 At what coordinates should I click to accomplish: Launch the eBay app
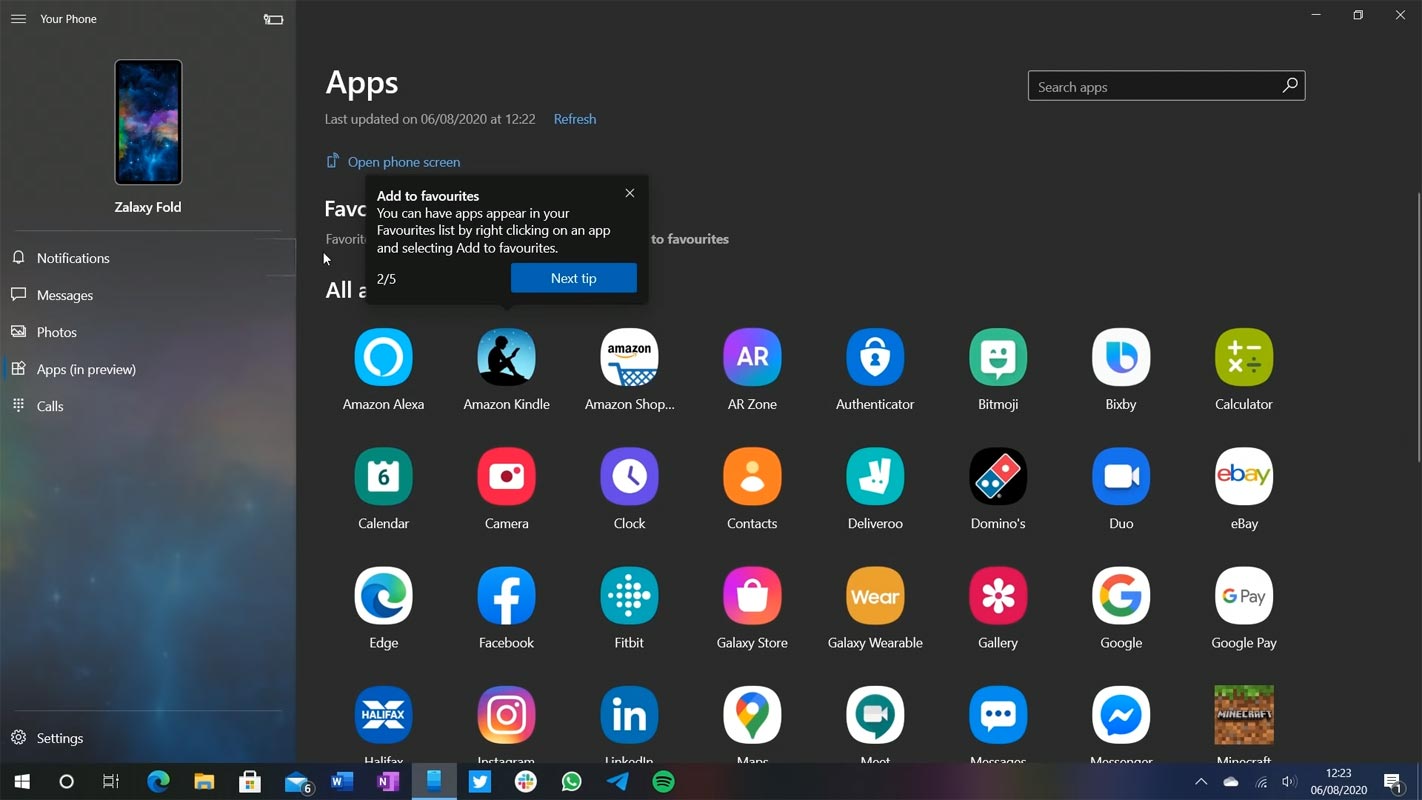pos(1244,477)
